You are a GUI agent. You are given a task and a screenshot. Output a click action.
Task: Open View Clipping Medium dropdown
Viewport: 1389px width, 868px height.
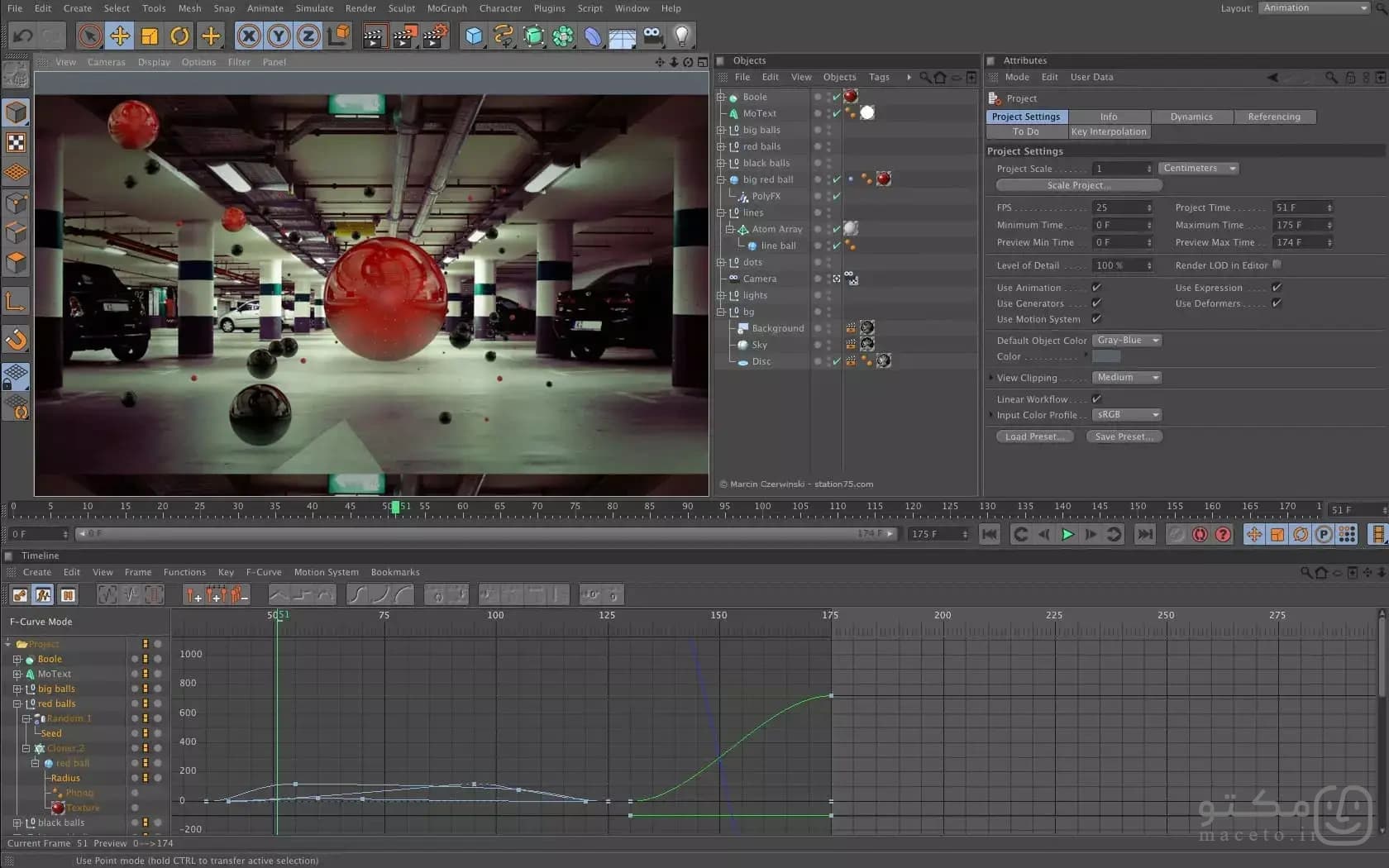click(1127, 378)
